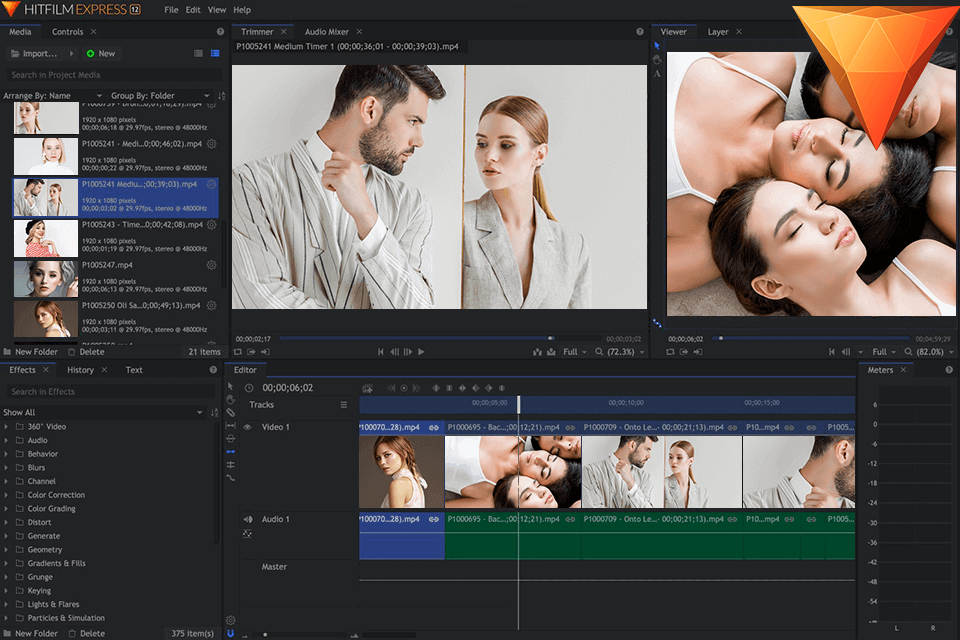This screenshot has width=960, height=640.
Task: Open help for the Trimmer panel
Action: [640, 32]
